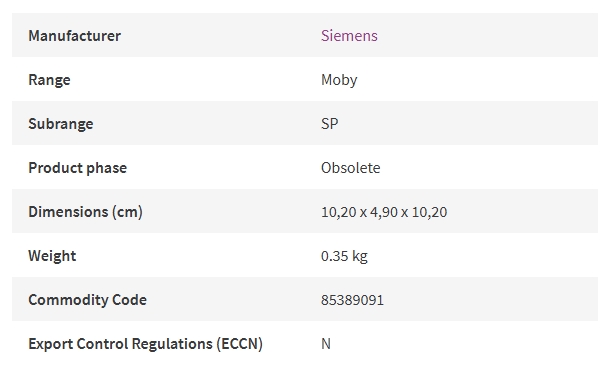616x370 pixels.
Task: Click the SP subrange value
Action: 330,124
